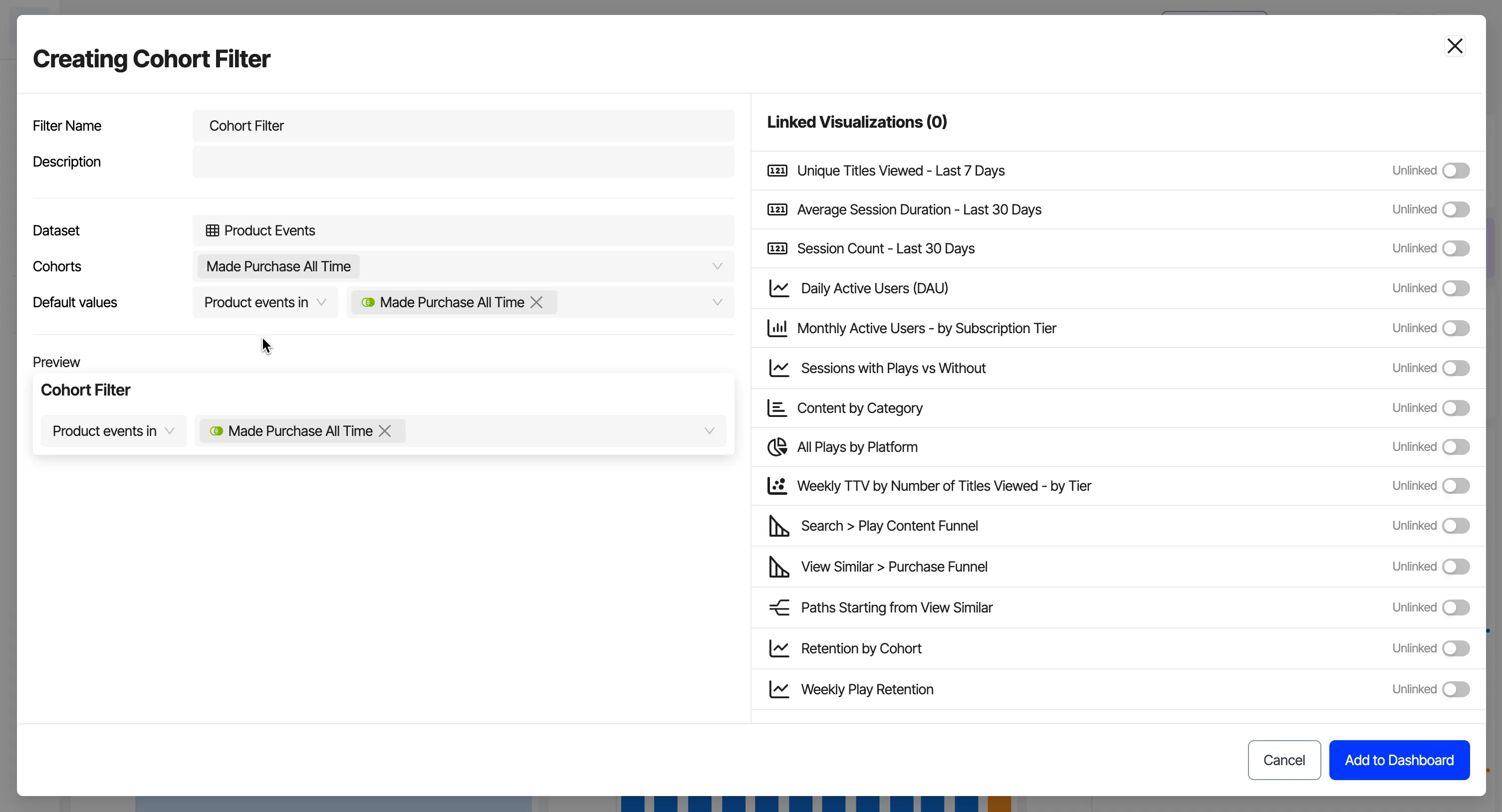Image resolution: width=1502 pixels, height=812 pixels.
Task: Link the Sessions with Plays vs Without visualization
Action: point(1456,369)
